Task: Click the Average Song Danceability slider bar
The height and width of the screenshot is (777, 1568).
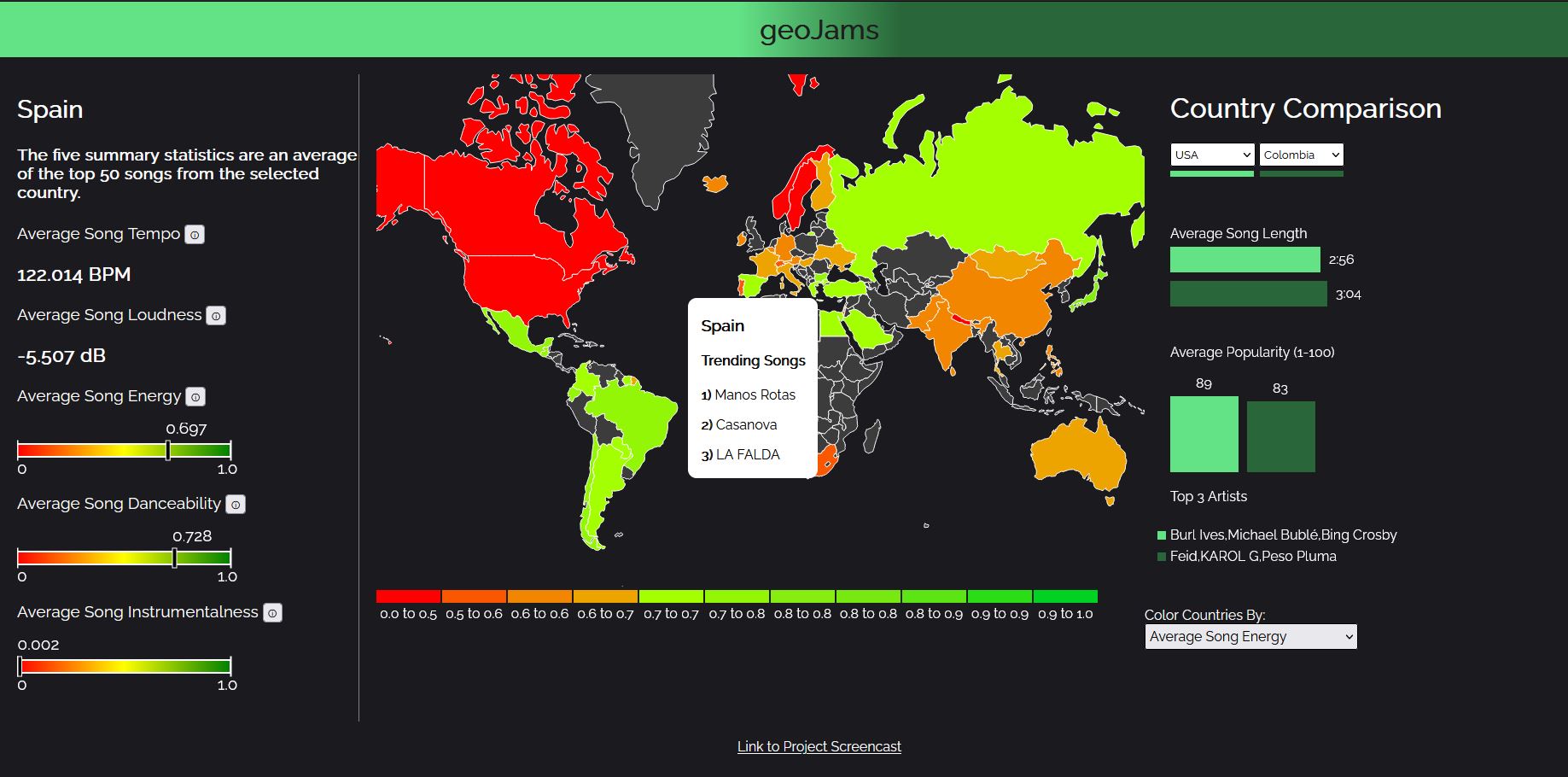Action: point(124,558)
